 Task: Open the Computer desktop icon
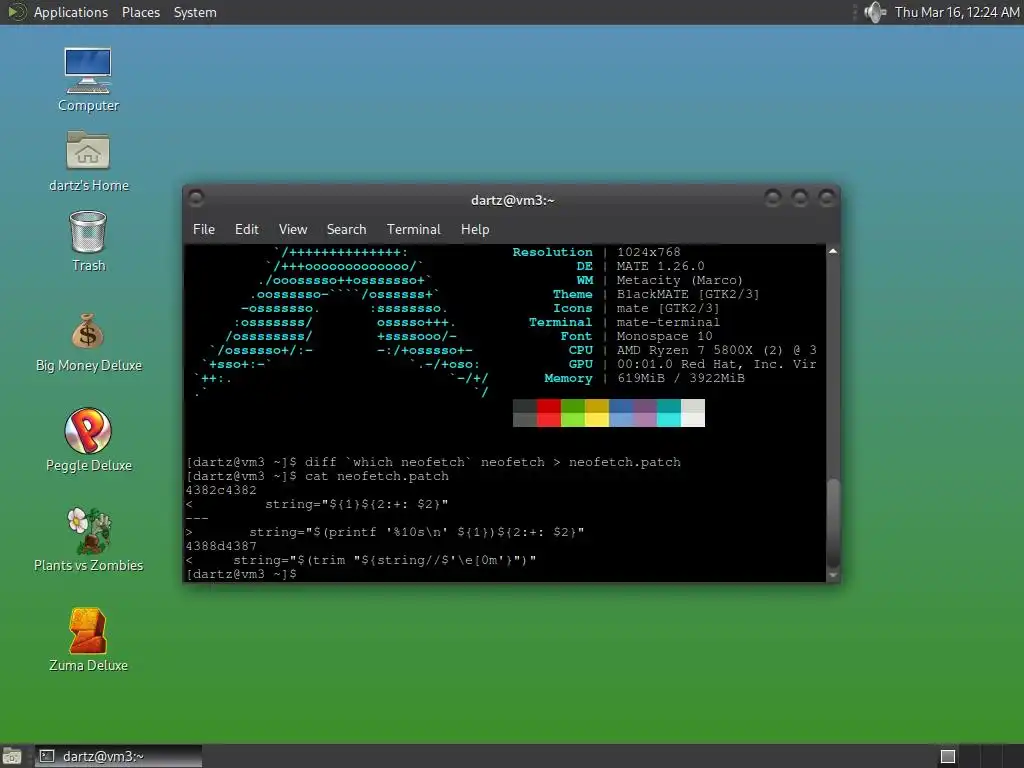(88, 71)
